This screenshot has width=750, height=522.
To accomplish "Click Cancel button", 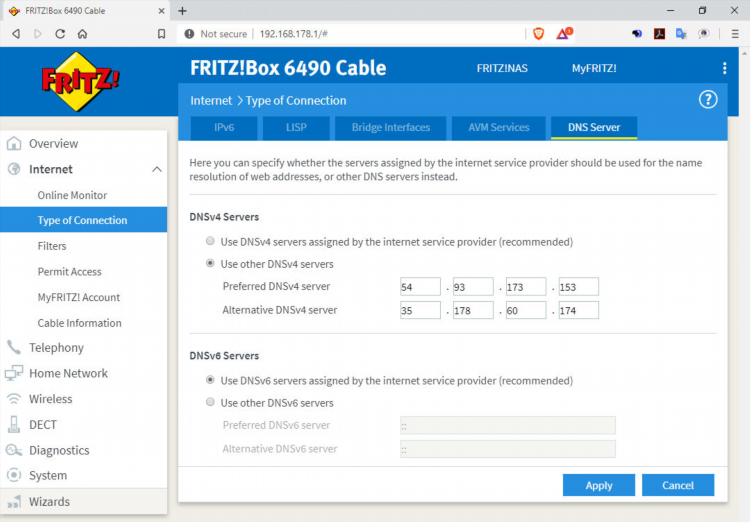I will 678,485.
